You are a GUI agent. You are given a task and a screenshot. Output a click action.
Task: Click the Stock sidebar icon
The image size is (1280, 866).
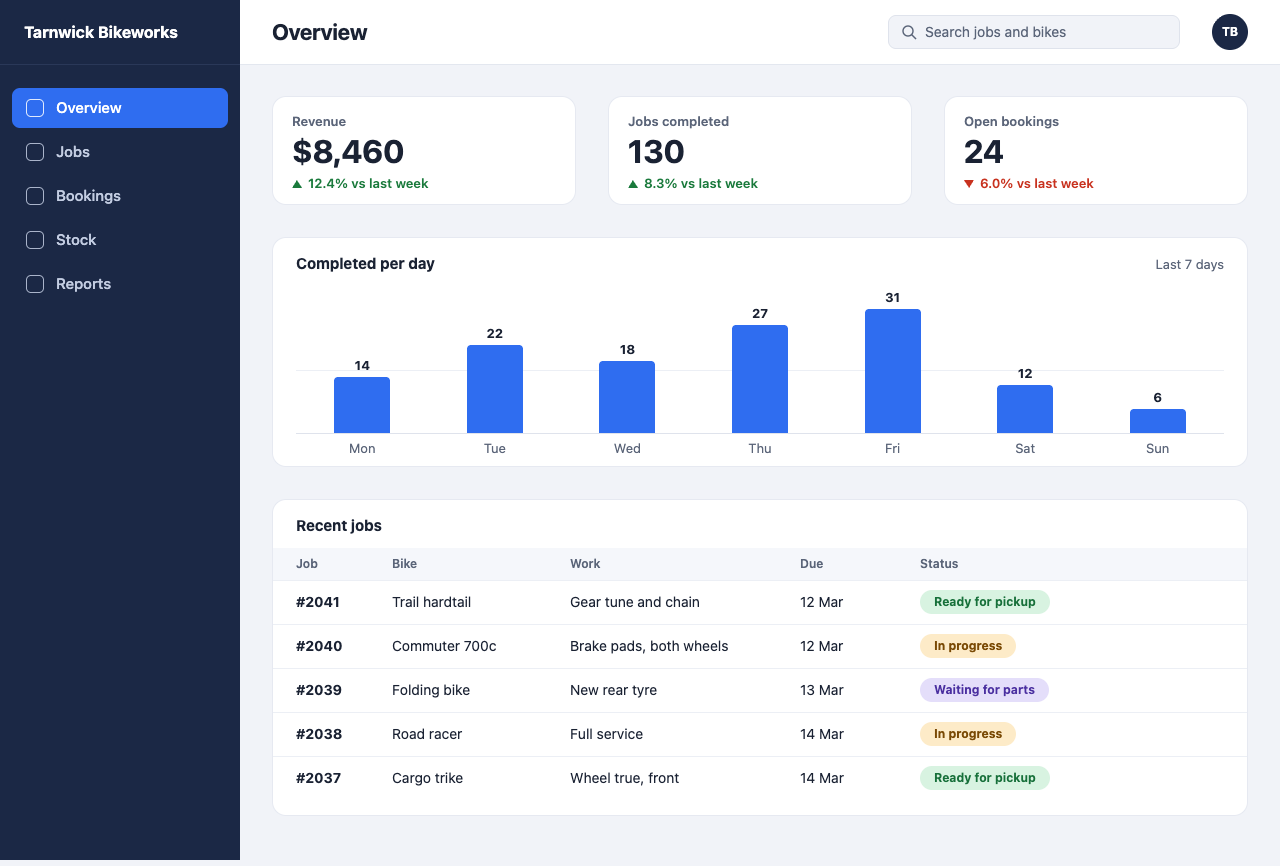(35, 240)
